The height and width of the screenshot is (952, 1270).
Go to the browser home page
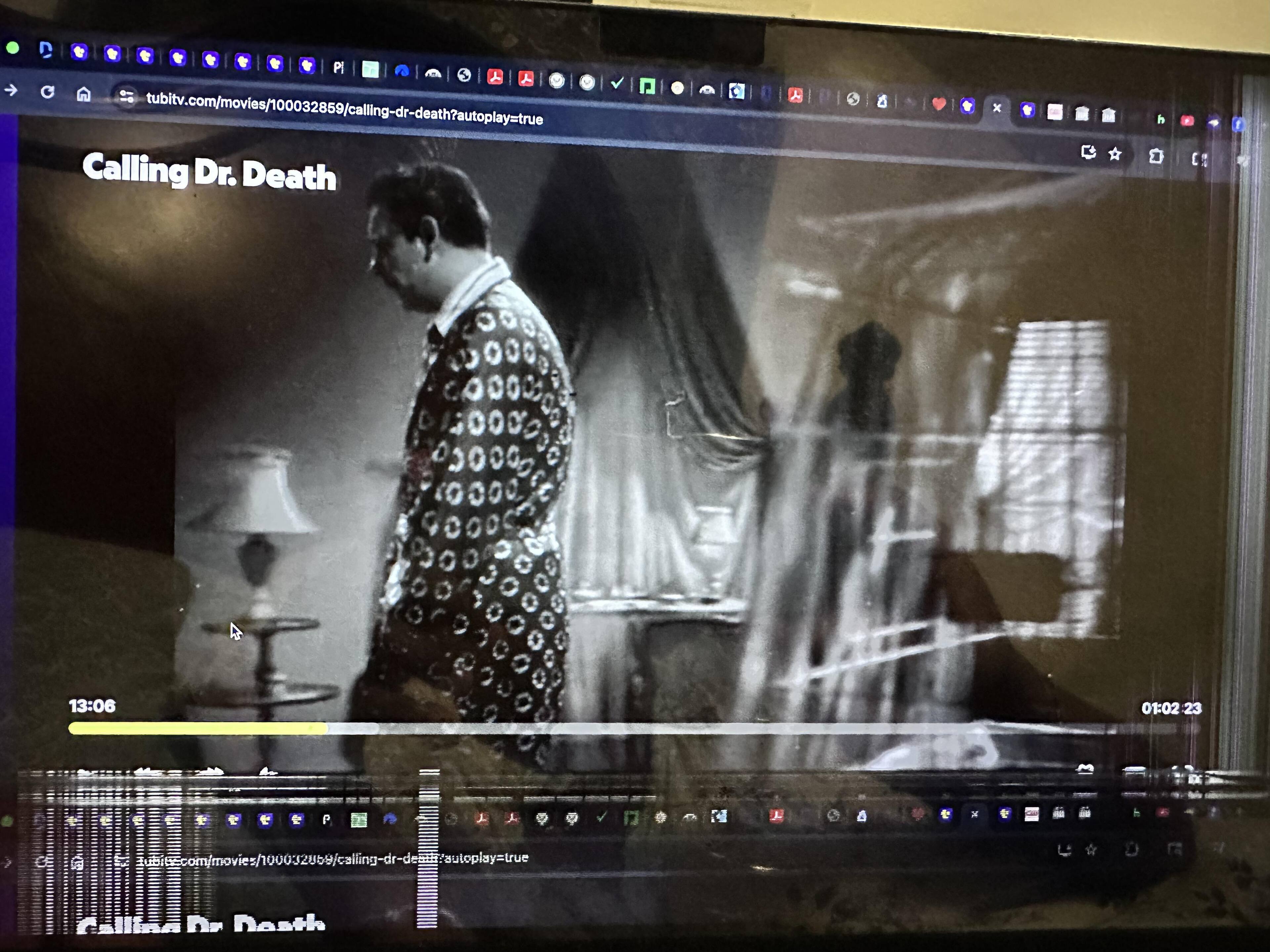84,94
